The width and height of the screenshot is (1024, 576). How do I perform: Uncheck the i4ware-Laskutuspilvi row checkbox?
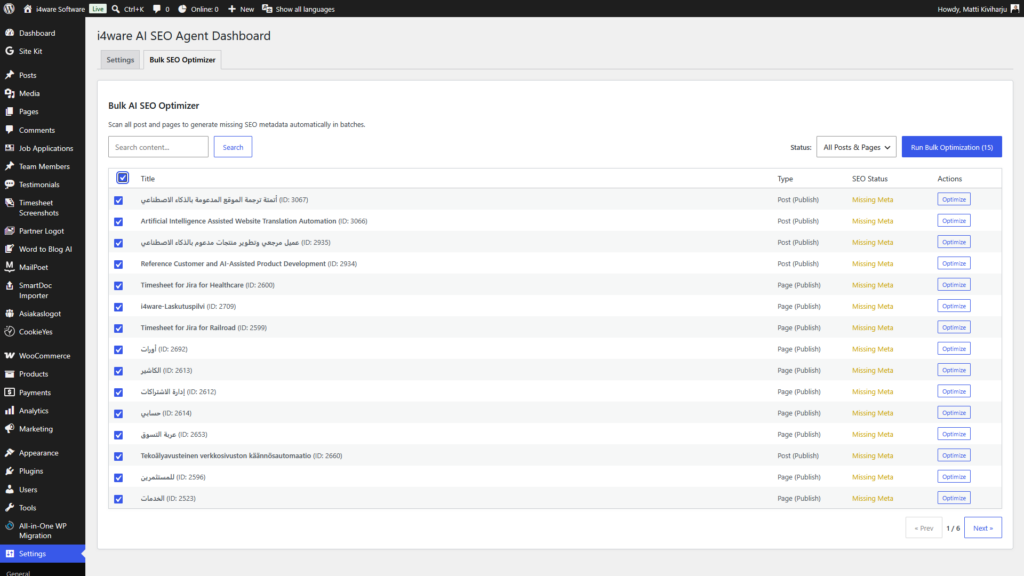point(118,307)
